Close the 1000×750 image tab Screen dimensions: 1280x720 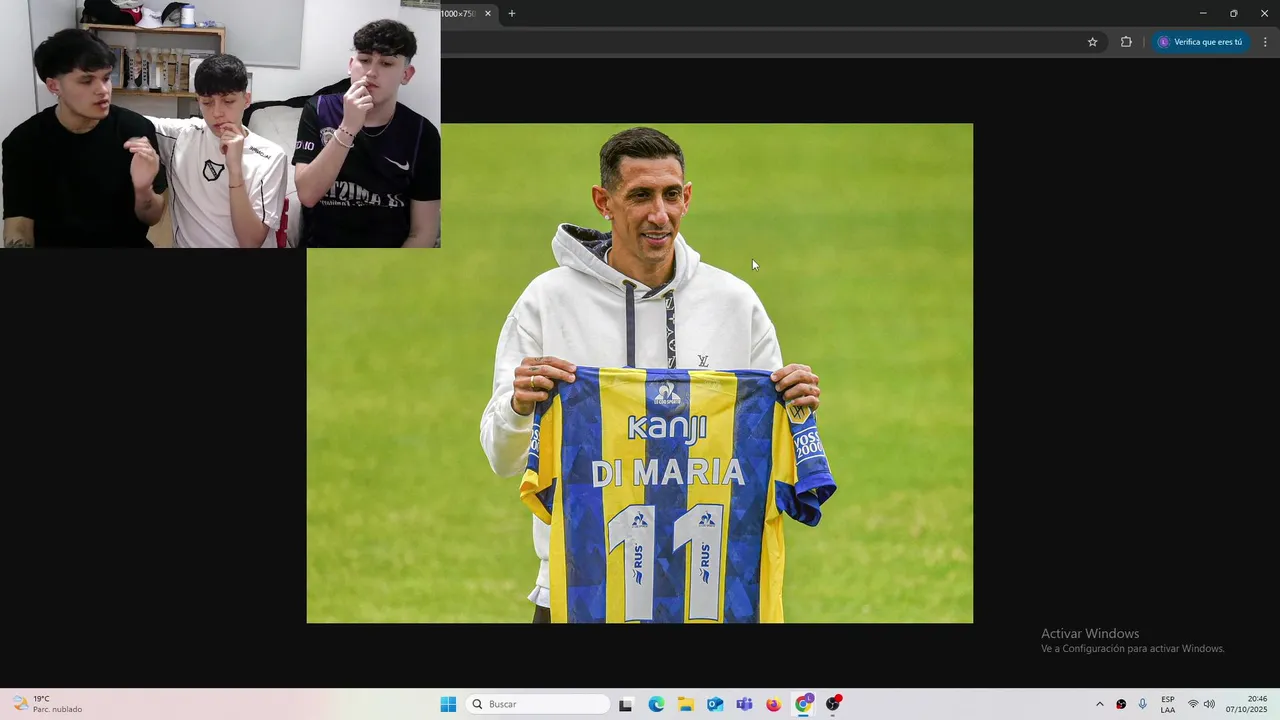point(488,14)
